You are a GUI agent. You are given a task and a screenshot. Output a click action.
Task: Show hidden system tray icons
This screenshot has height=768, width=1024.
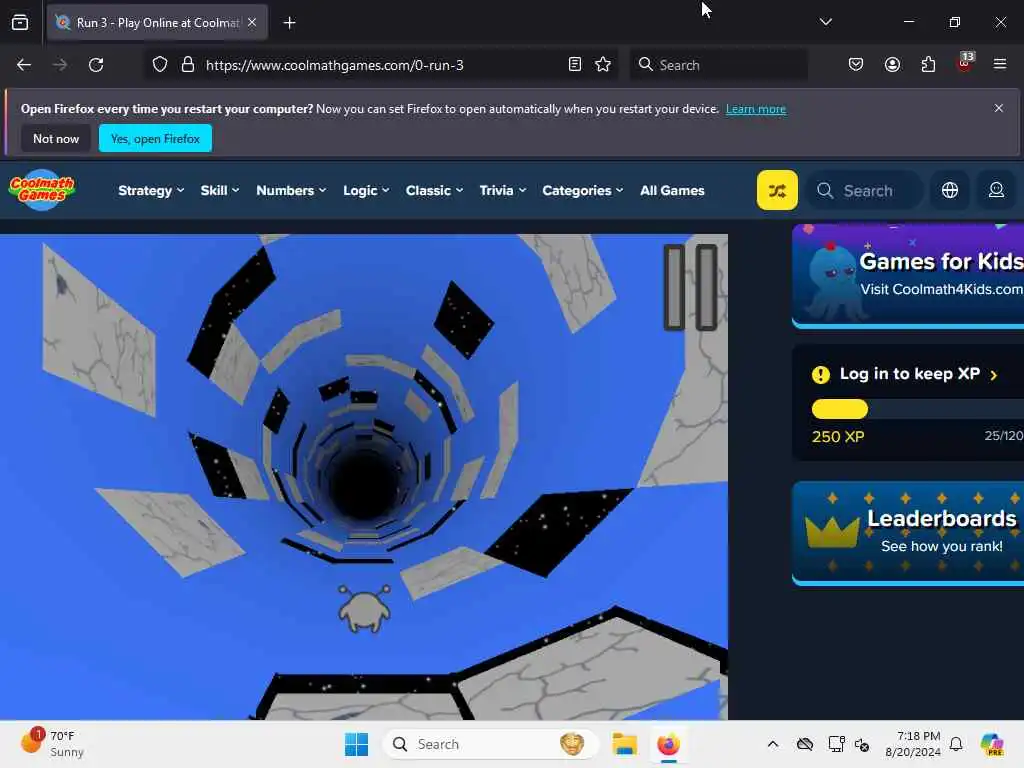point(773,744)
